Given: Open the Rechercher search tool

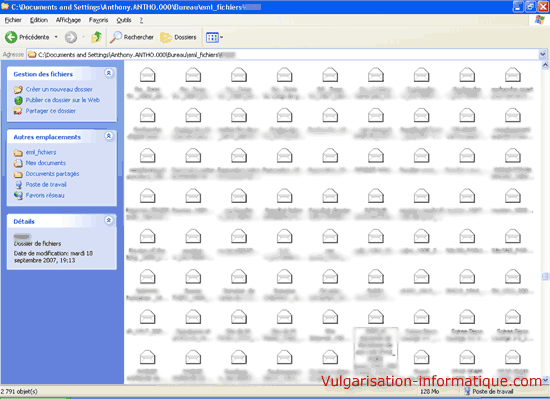Looking at the screenshot, I should click(131, 37).
